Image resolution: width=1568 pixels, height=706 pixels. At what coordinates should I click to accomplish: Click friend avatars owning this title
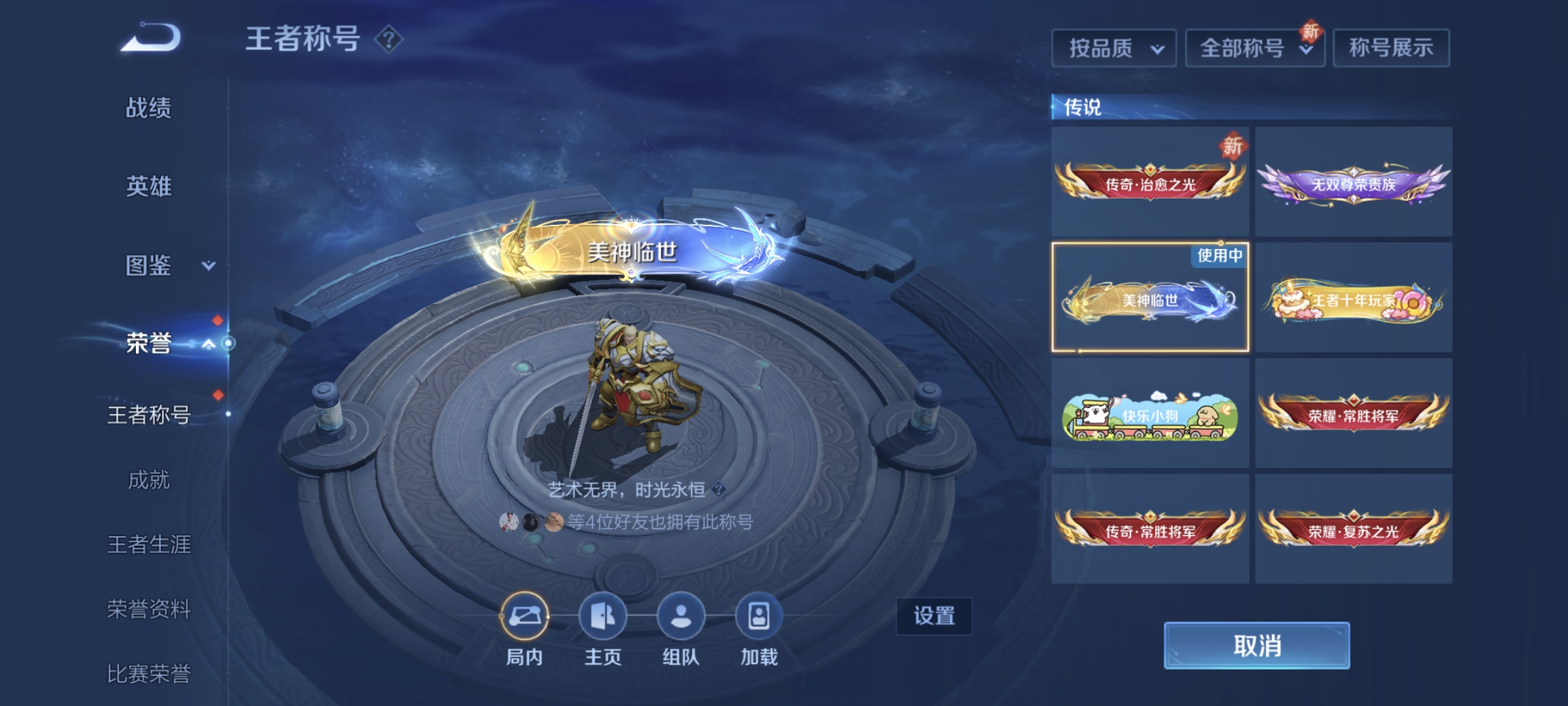531,522
